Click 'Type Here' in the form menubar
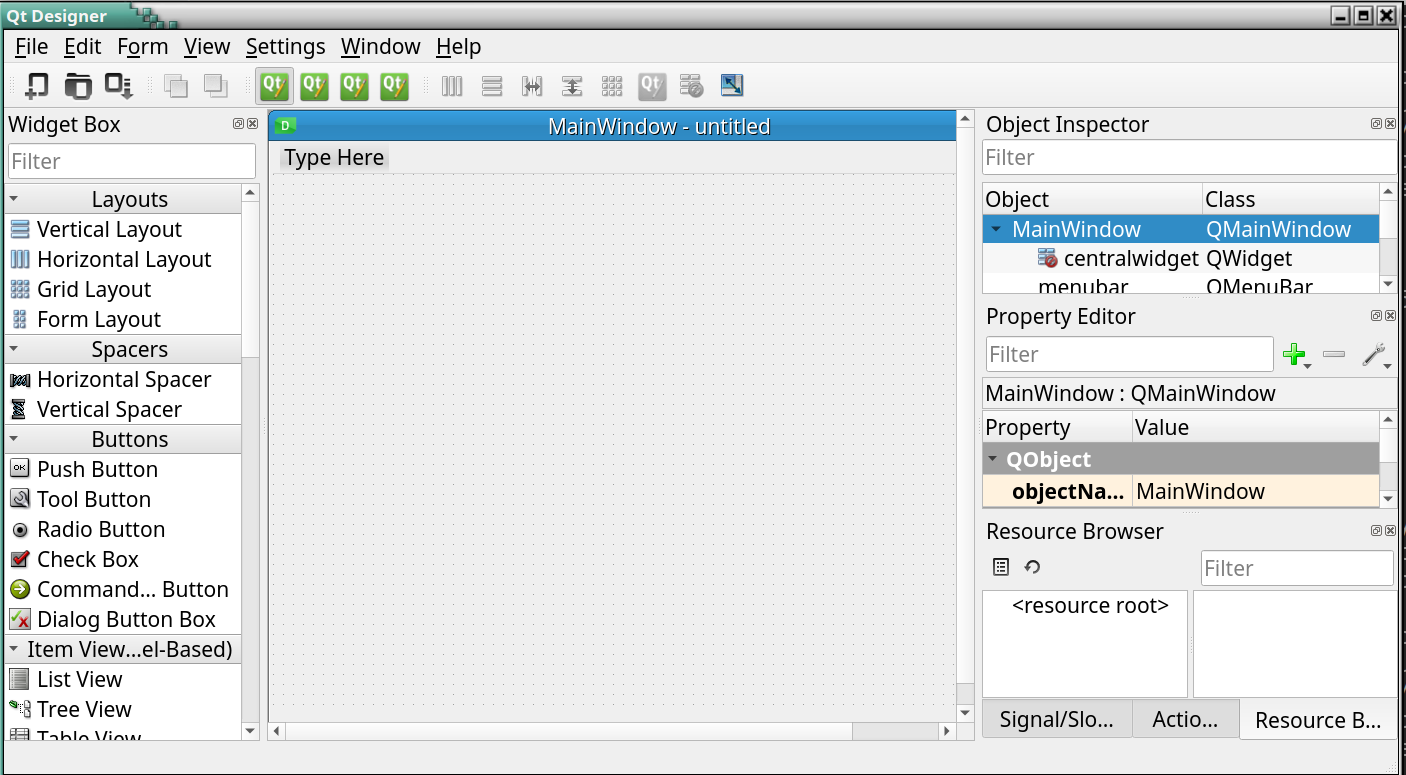 [334, 157]
